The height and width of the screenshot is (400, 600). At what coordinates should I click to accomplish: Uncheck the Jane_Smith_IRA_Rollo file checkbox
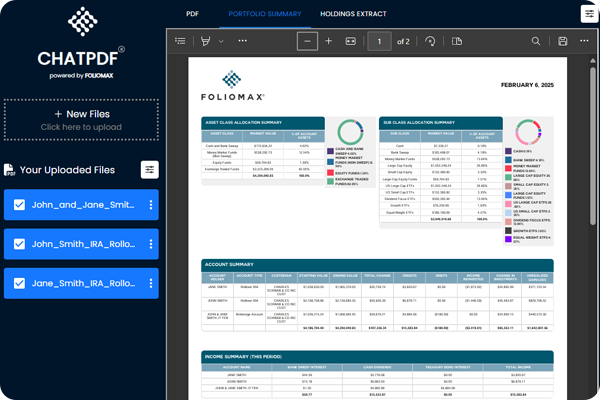(x=20, y=283)
